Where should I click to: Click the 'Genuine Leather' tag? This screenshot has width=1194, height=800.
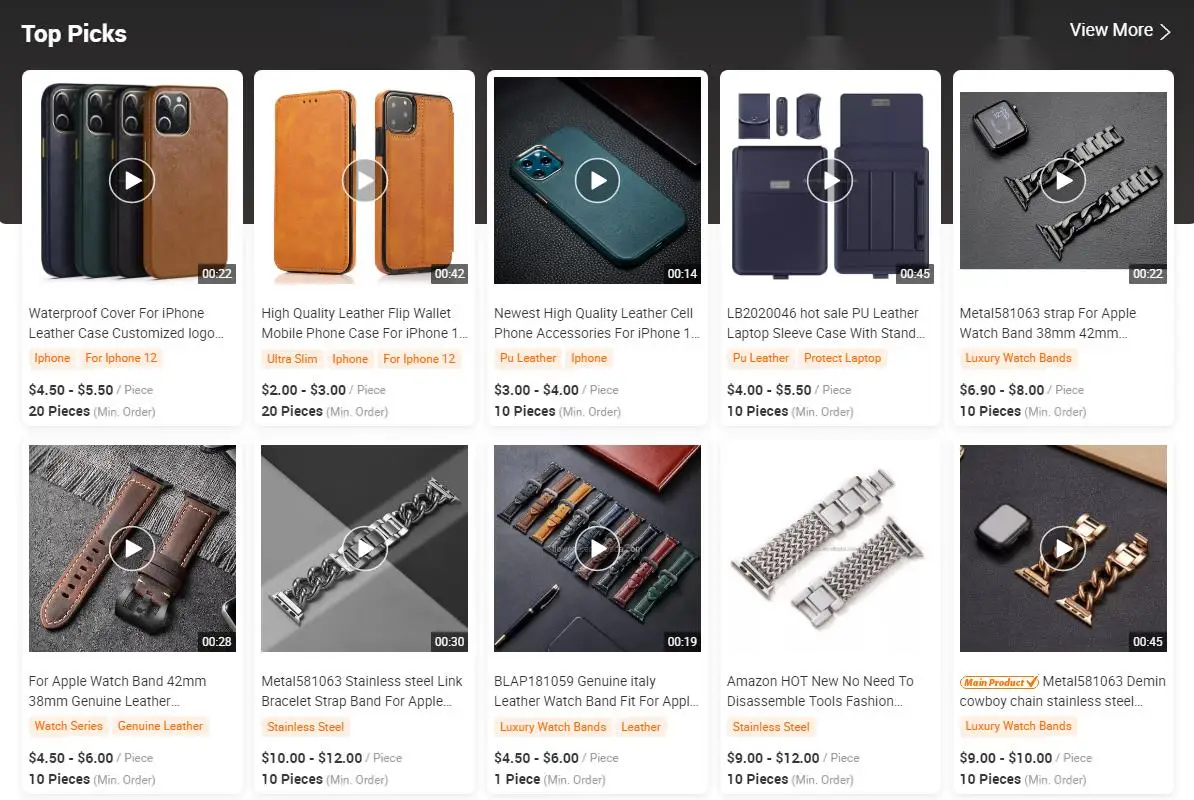click(161, 726)
